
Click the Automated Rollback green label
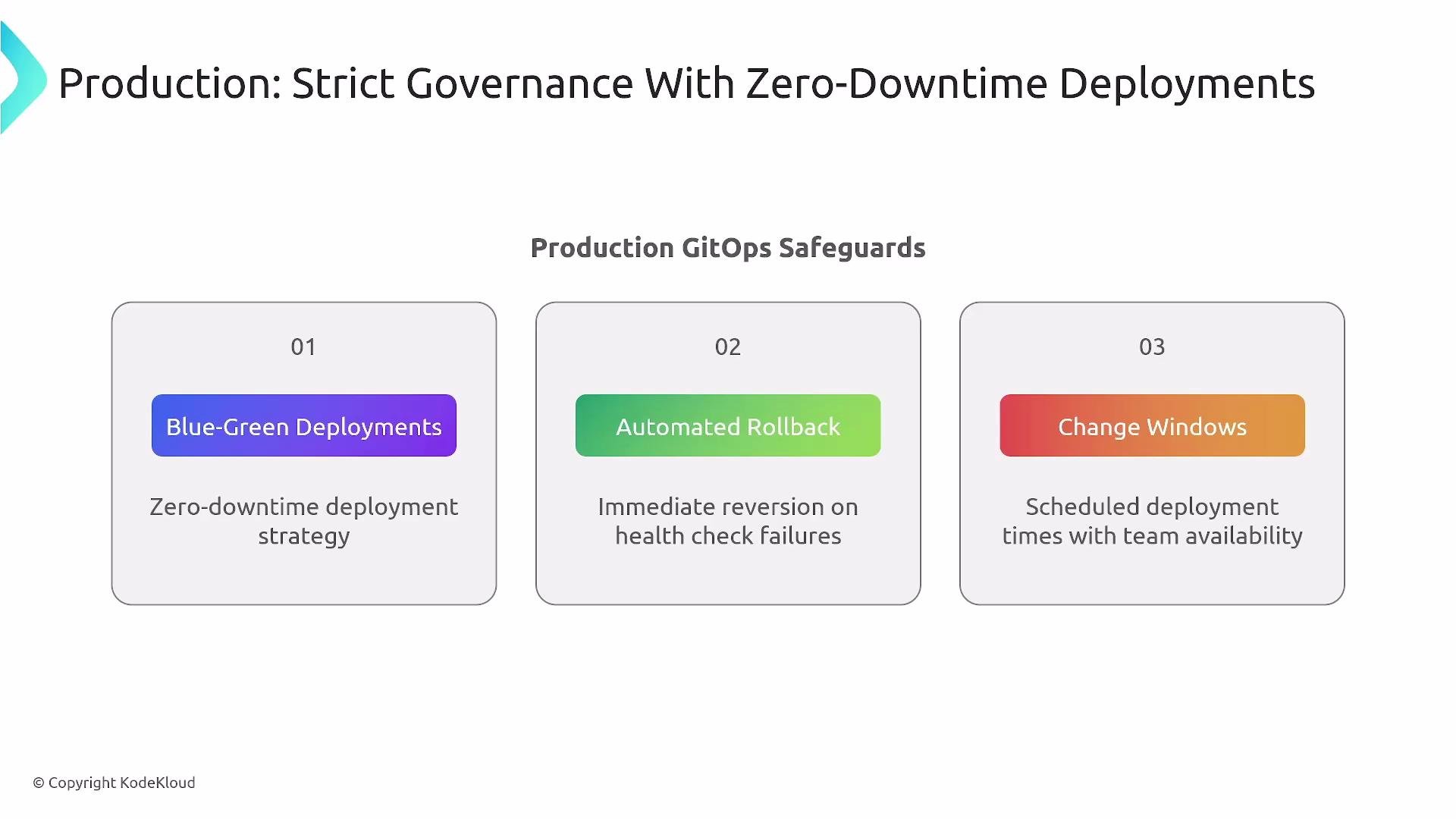[x=728, y=425]
